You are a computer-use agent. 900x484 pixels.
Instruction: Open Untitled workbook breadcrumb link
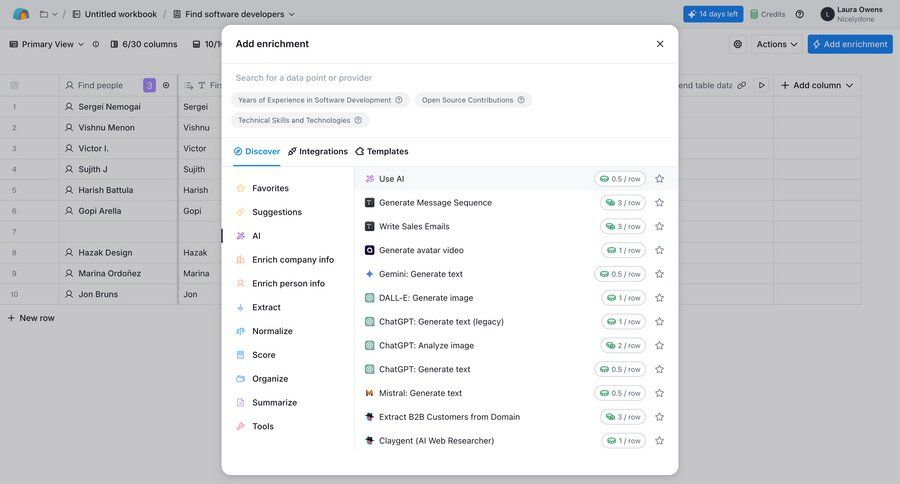(115, 14)
